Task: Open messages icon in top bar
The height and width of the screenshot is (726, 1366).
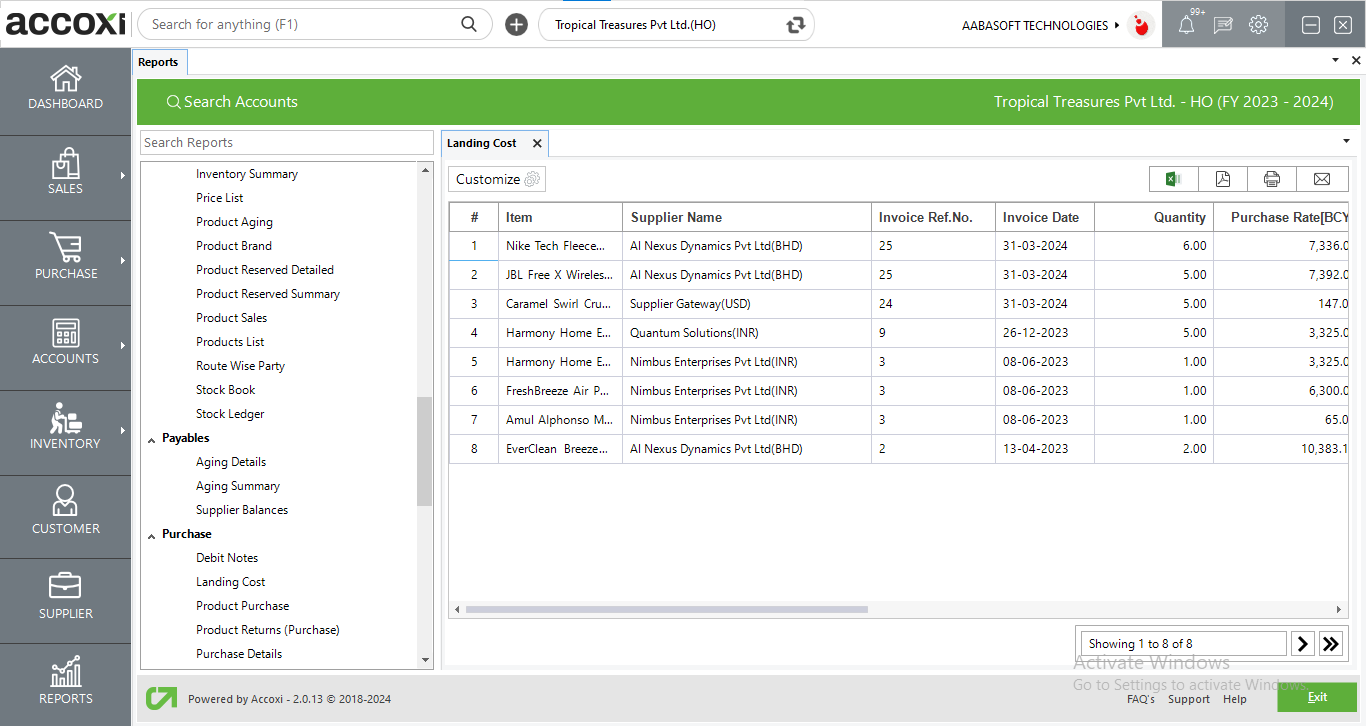Action: [1222, 25]
